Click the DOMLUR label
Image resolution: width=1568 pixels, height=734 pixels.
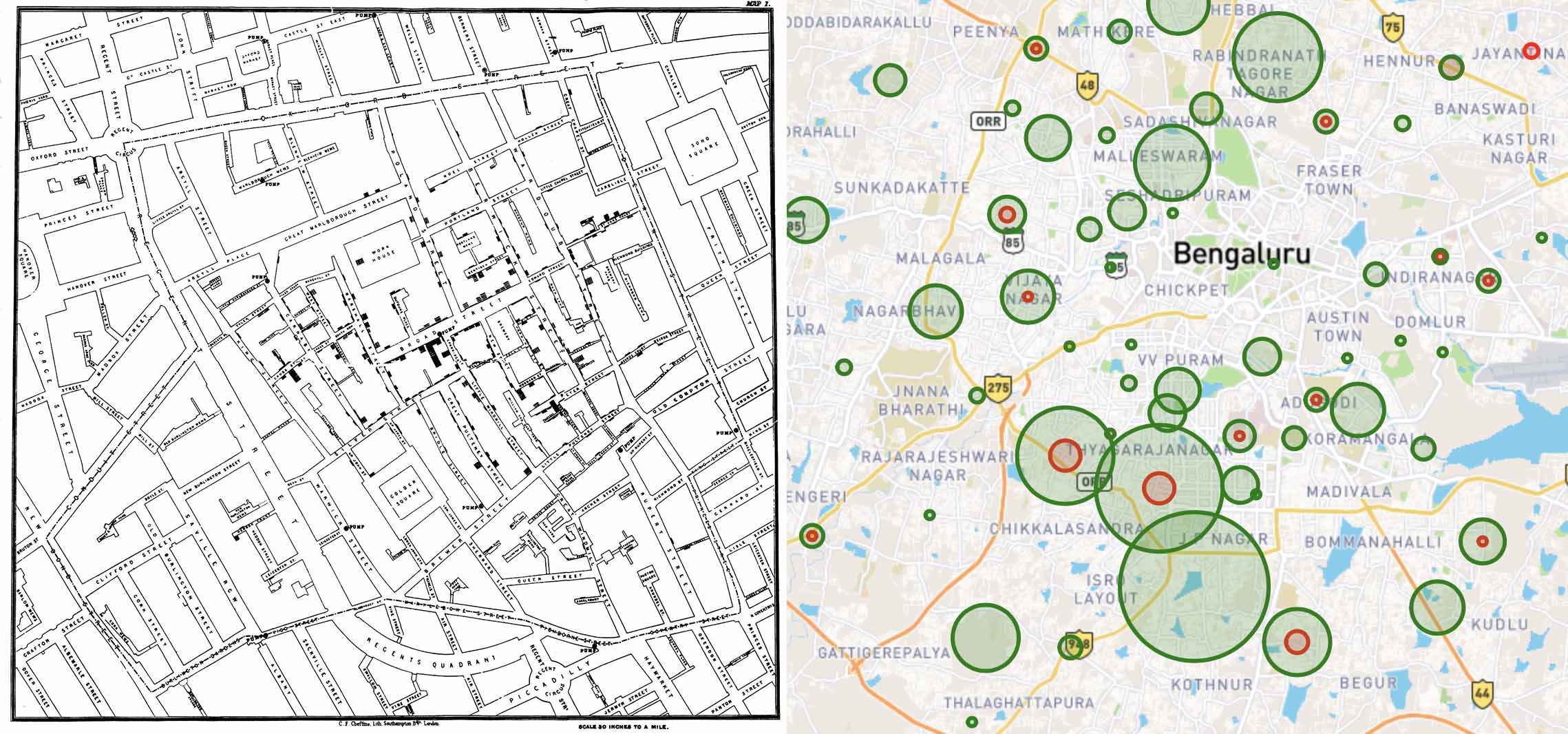coord(1430,322)
